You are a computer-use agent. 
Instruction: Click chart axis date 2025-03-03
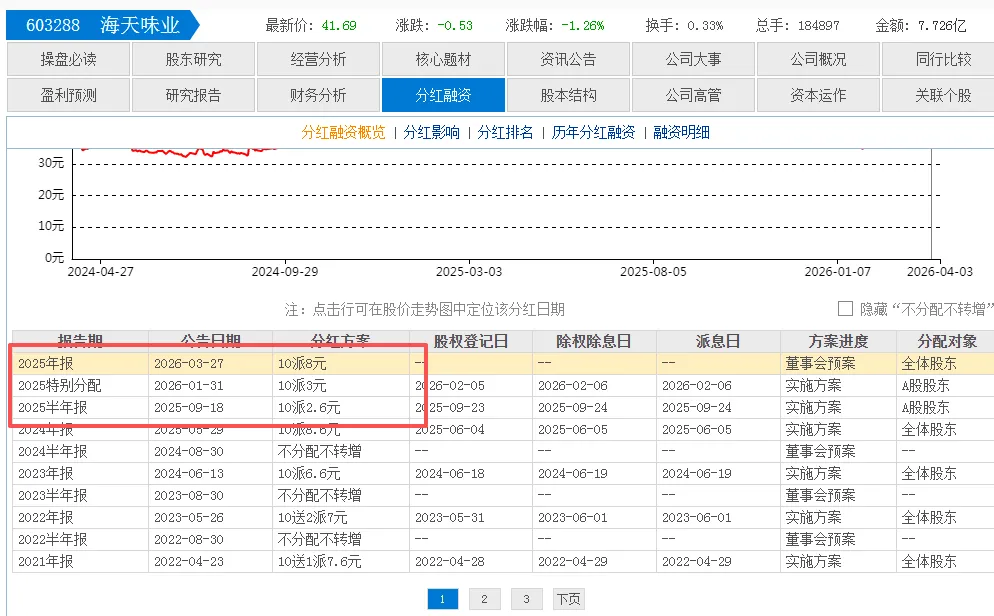[x=469, y=272]
